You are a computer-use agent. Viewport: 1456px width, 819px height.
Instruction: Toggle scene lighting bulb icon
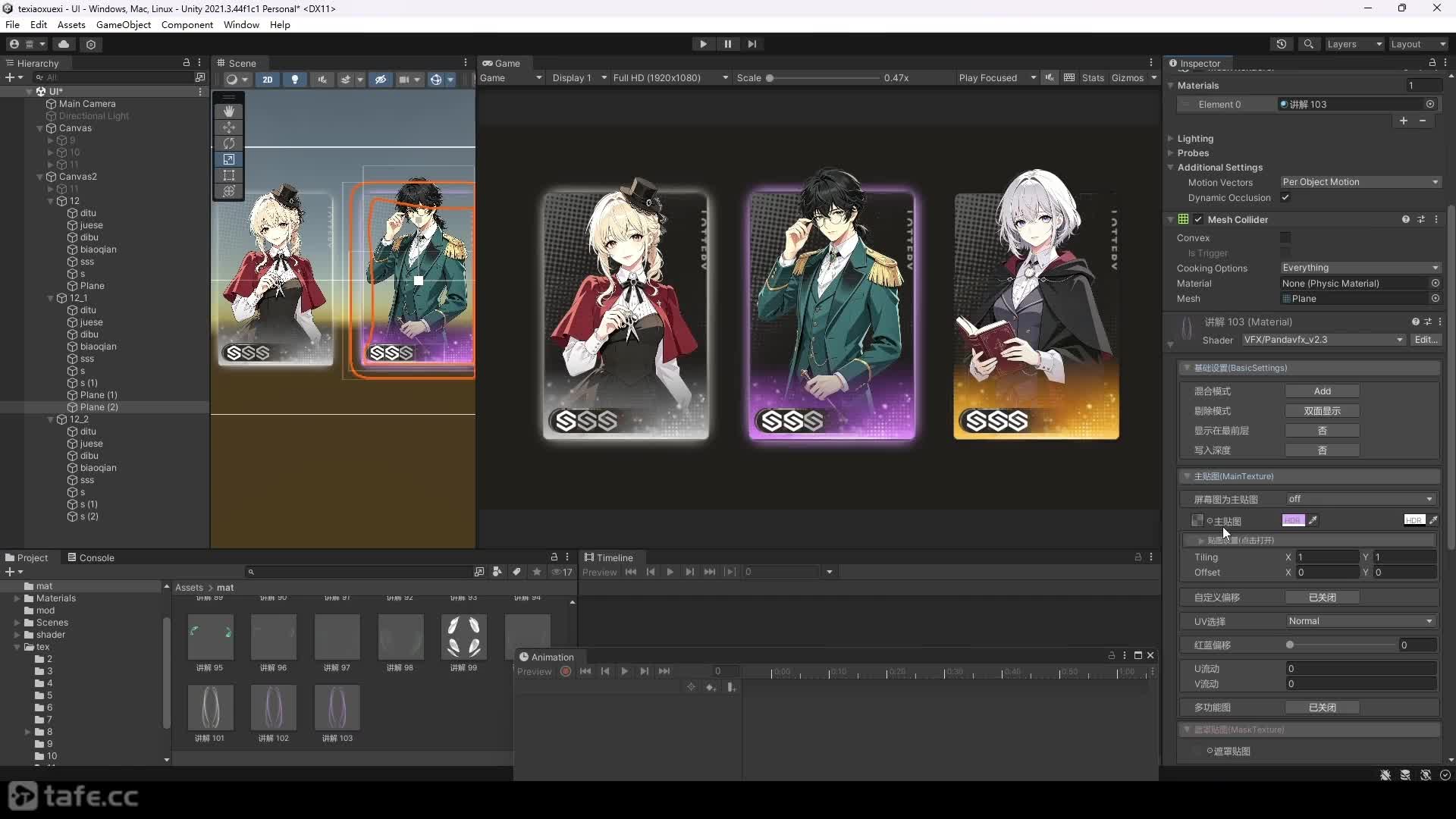(295, 79)
